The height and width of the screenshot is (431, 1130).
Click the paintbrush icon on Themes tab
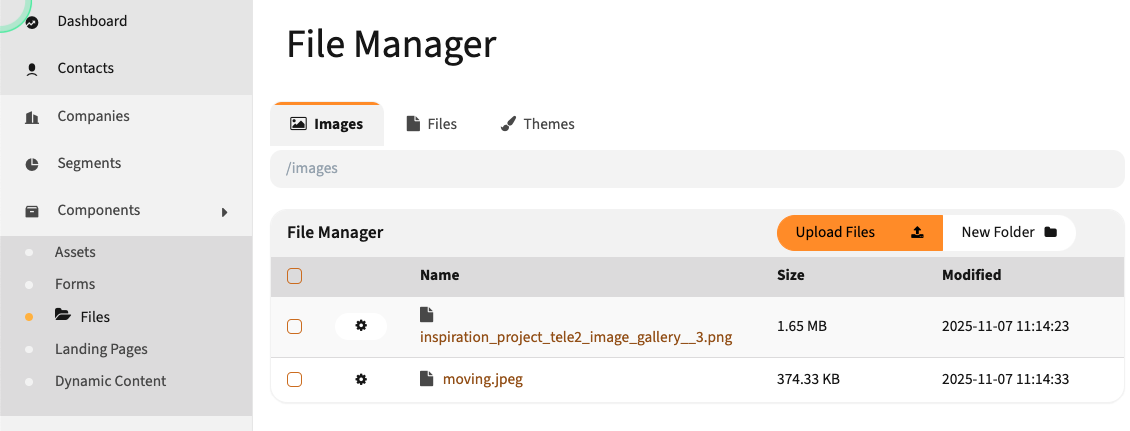508,124
